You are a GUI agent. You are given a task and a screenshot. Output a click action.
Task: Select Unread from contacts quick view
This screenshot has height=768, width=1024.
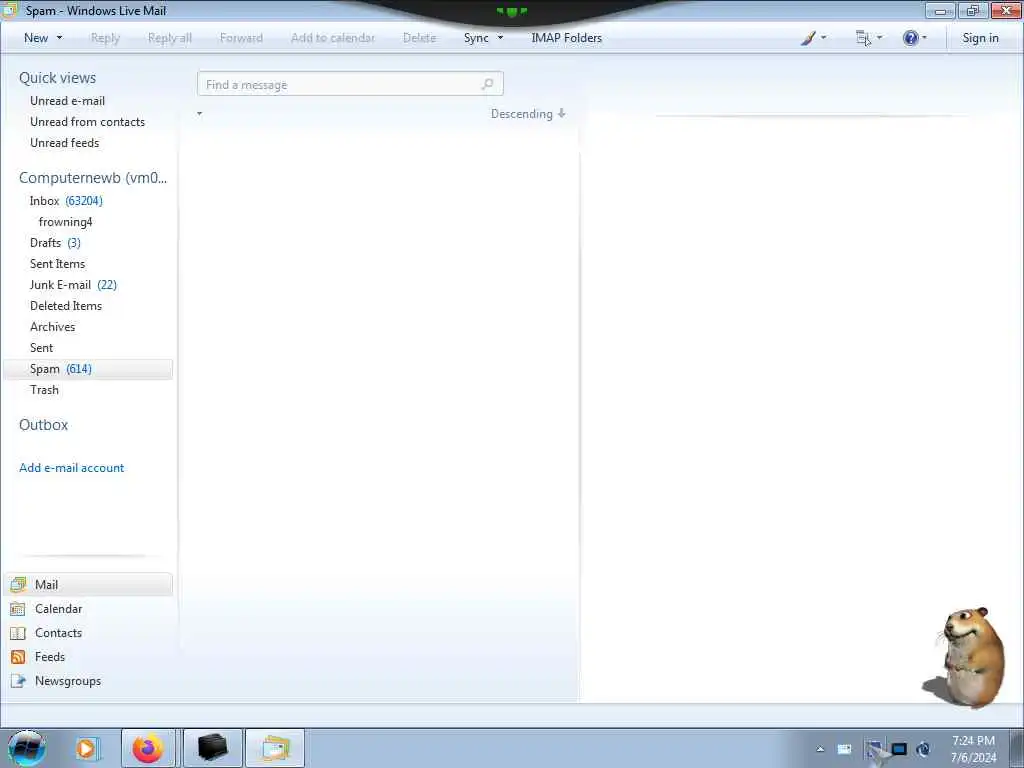88,121
